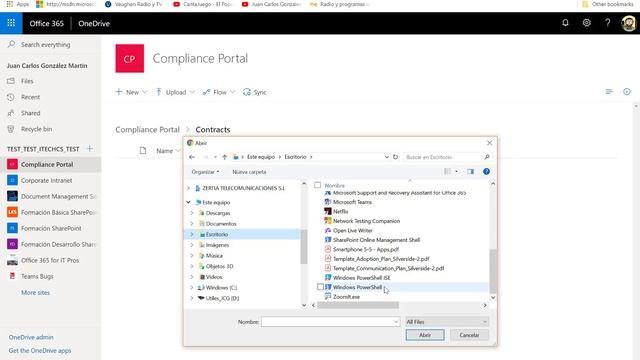Open the All Files type dropdown

[447, 322]
